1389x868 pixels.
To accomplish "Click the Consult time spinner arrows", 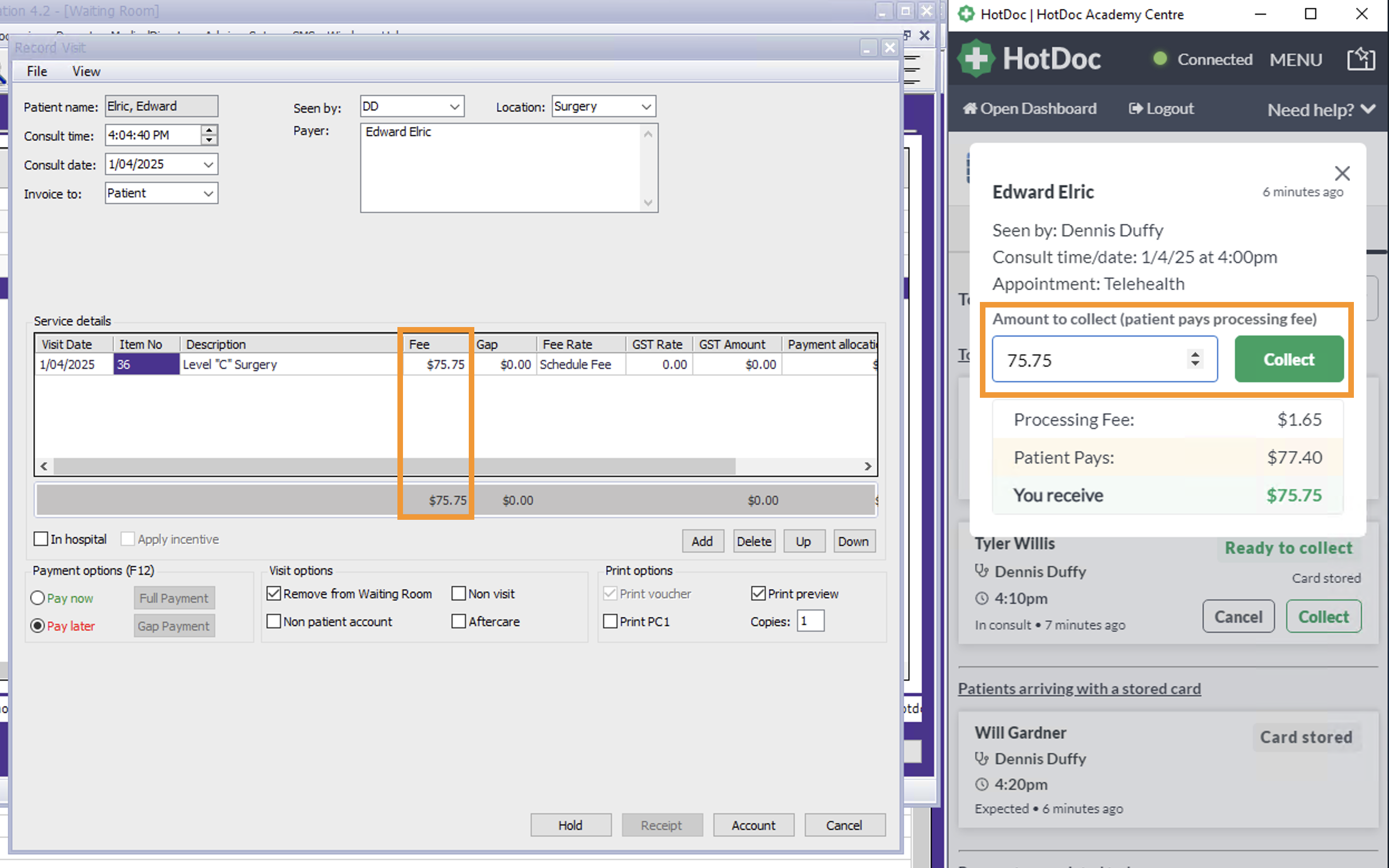I will [210, 135].
